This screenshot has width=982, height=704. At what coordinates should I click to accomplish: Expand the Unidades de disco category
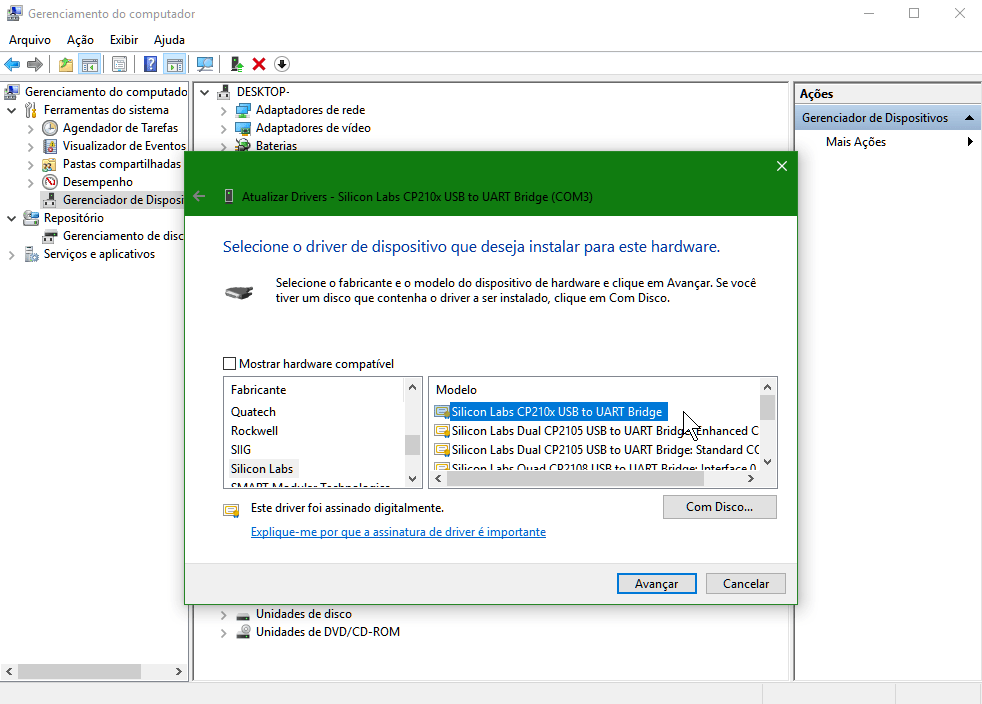(224, 615)
